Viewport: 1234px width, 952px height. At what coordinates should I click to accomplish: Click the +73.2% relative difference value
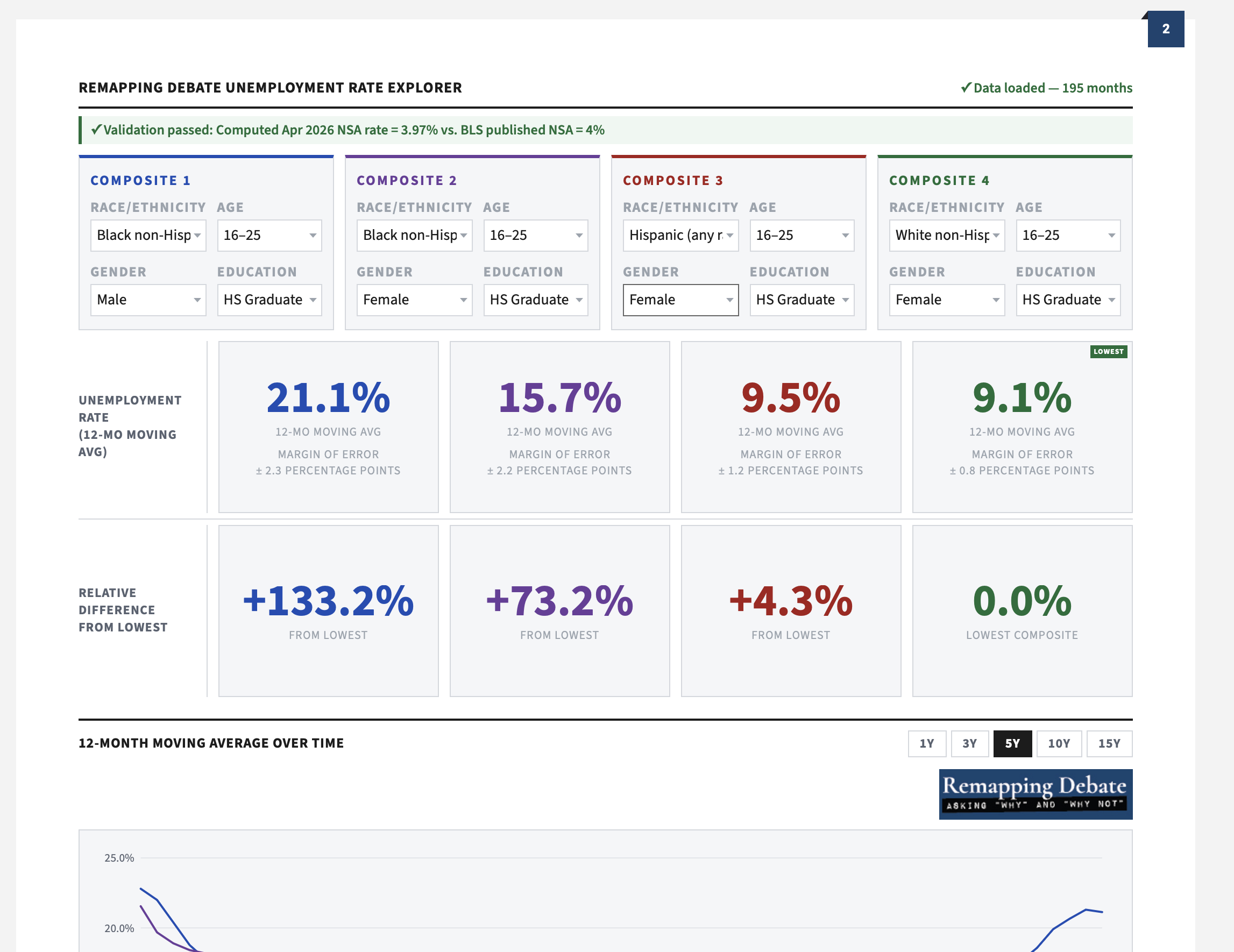[559, 600]
